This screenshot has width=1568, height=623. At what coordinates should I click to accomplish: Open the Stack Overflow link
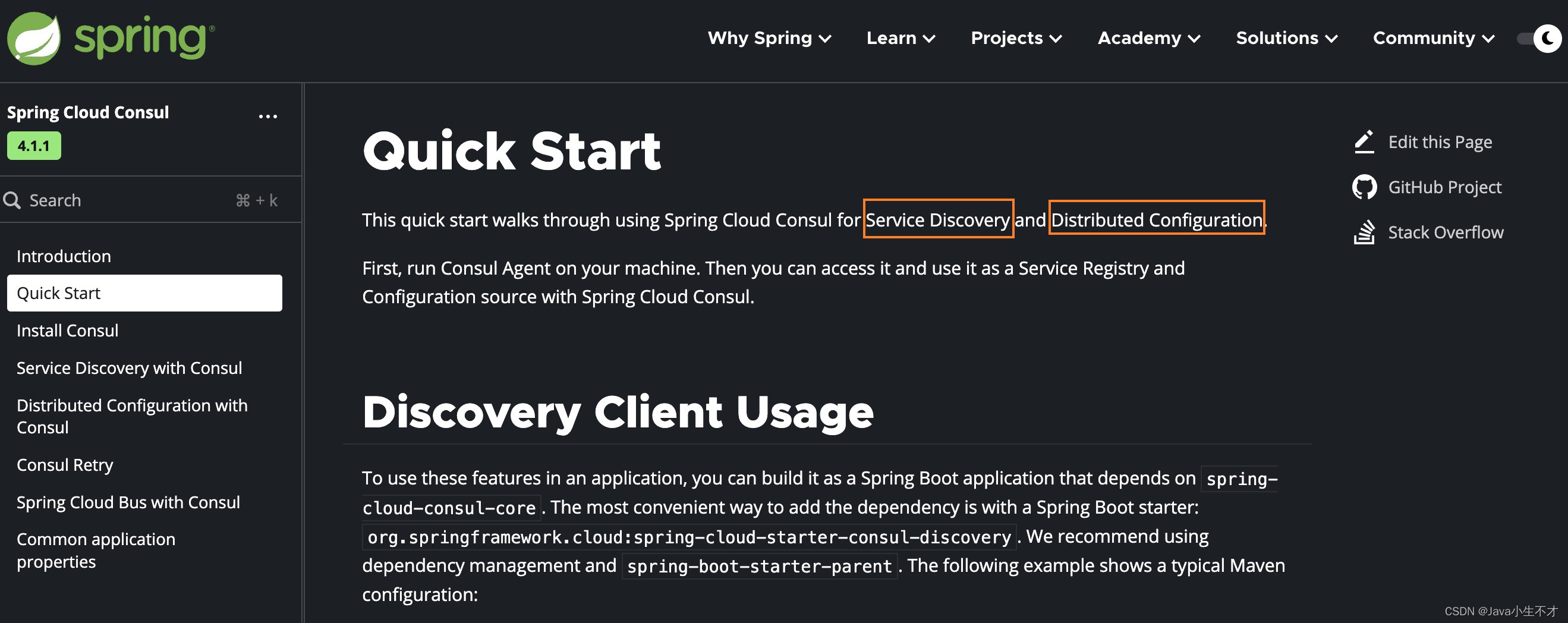(1446, 232)
